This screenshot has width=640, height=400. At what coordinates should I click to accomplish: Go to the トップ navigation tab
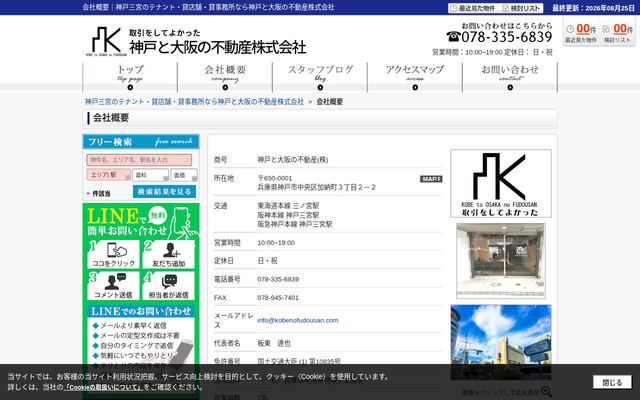coord(130,77)
